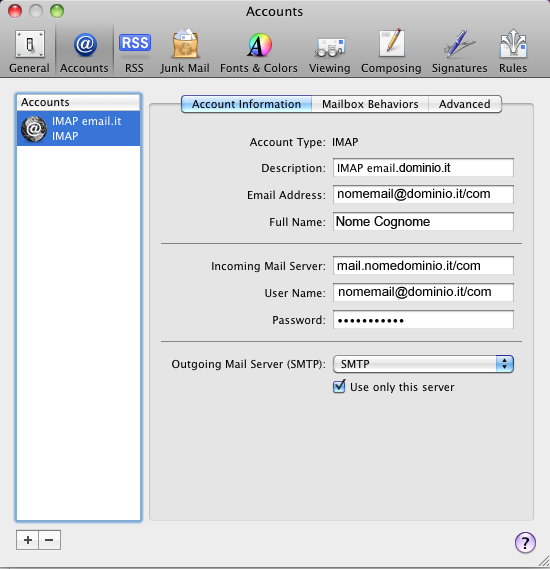This screenshot has width=550, height=569.
Task: Open the RSS preferences pane
Action: 135,52
